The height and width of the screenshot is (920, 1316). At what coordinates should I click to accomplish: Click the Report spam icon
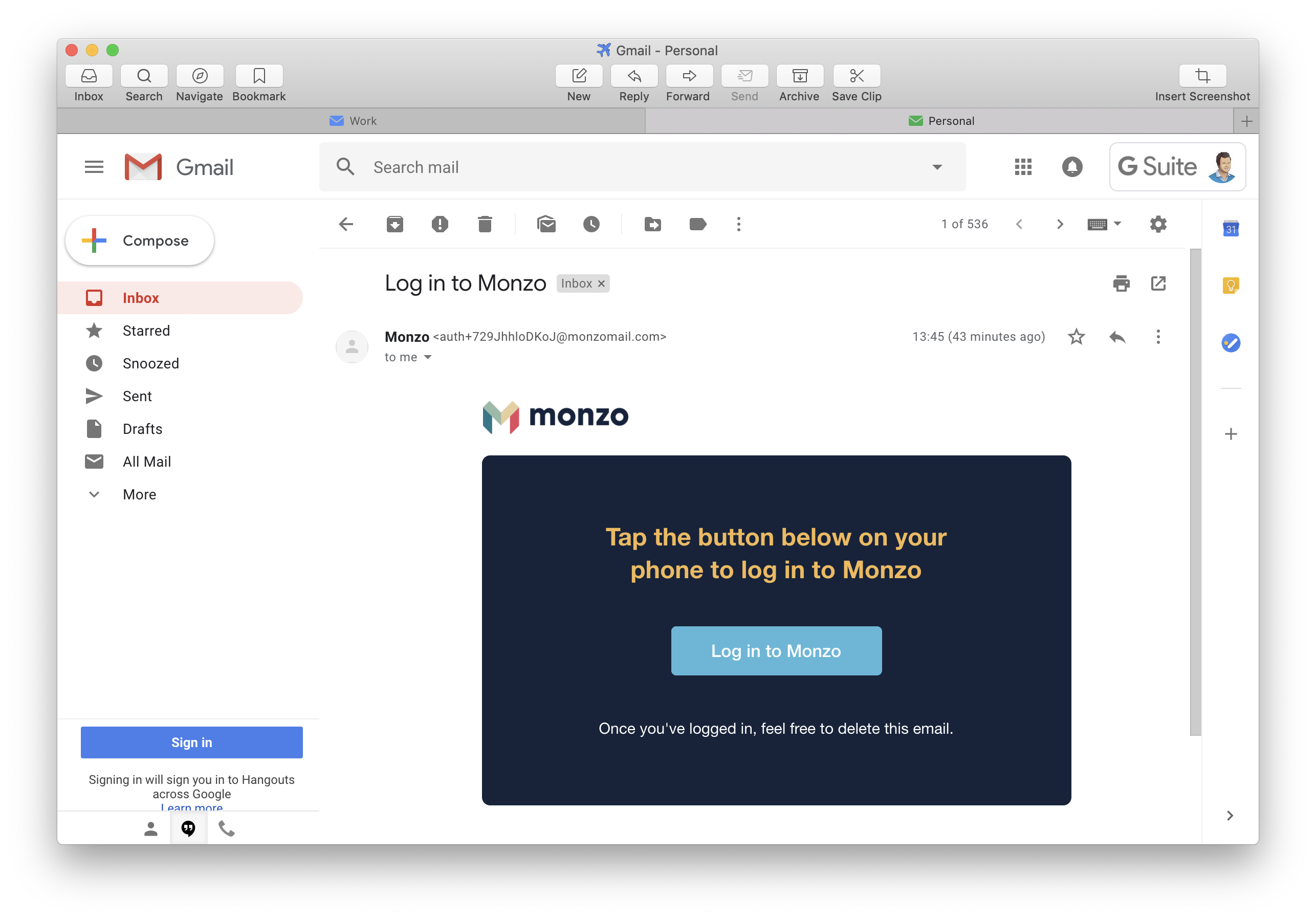(440, 224)
